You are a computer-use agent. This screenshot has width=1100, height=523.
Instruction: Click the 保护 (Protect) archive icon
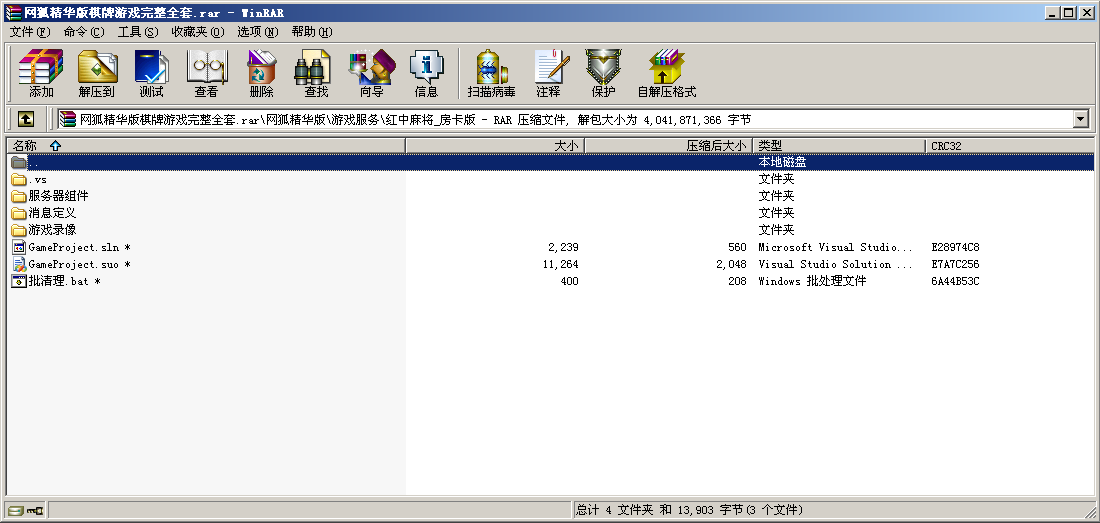(x=603, y=72)
